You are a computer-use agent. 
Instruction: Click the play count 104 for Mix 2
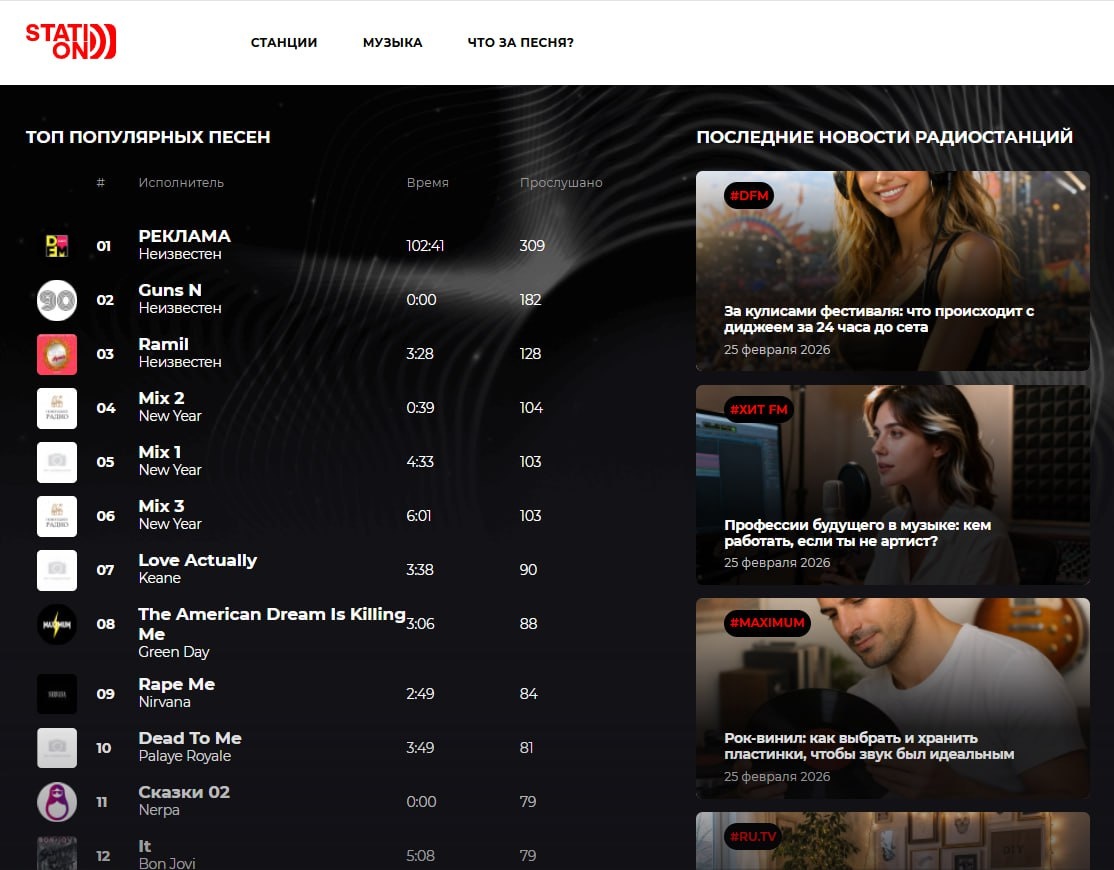pyautogui.click(x=531, y=408)
